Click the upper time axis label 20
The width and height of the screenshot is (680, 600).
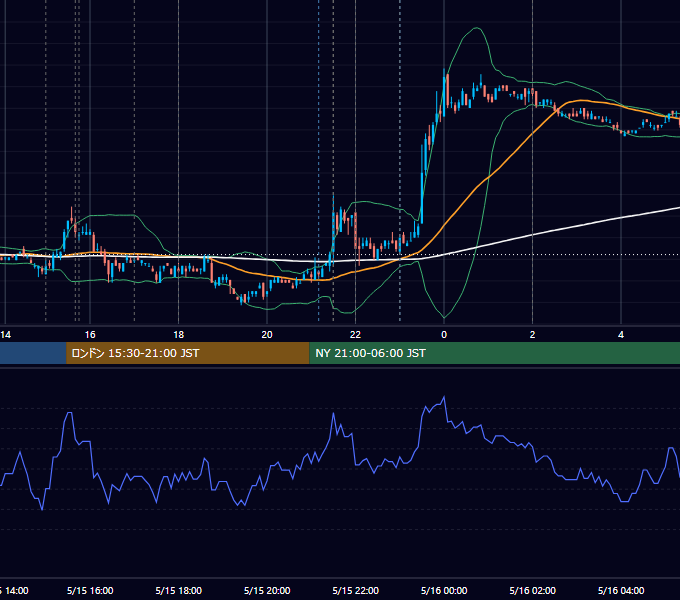[267, 335]
